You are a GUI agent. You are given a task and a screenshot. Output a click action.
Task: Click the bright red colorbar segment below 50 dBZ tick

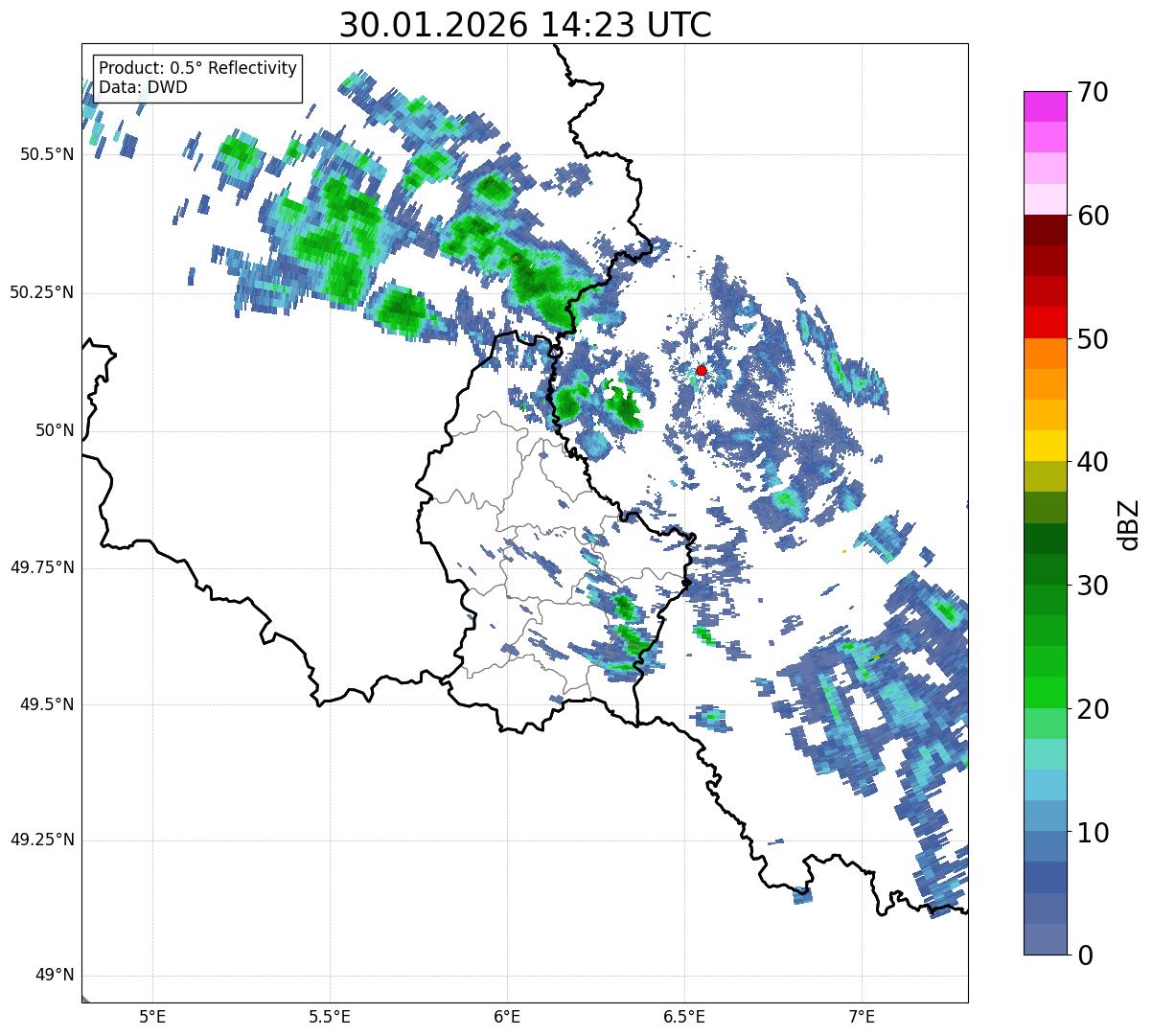[1045, 323]
